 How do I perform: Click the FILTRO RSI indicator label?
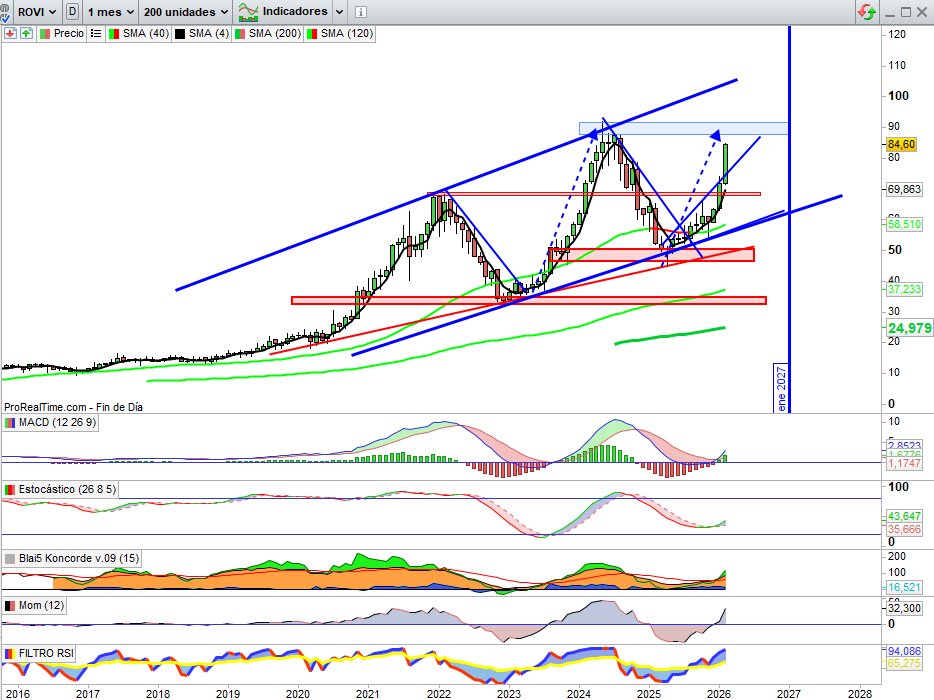(39, 653)
